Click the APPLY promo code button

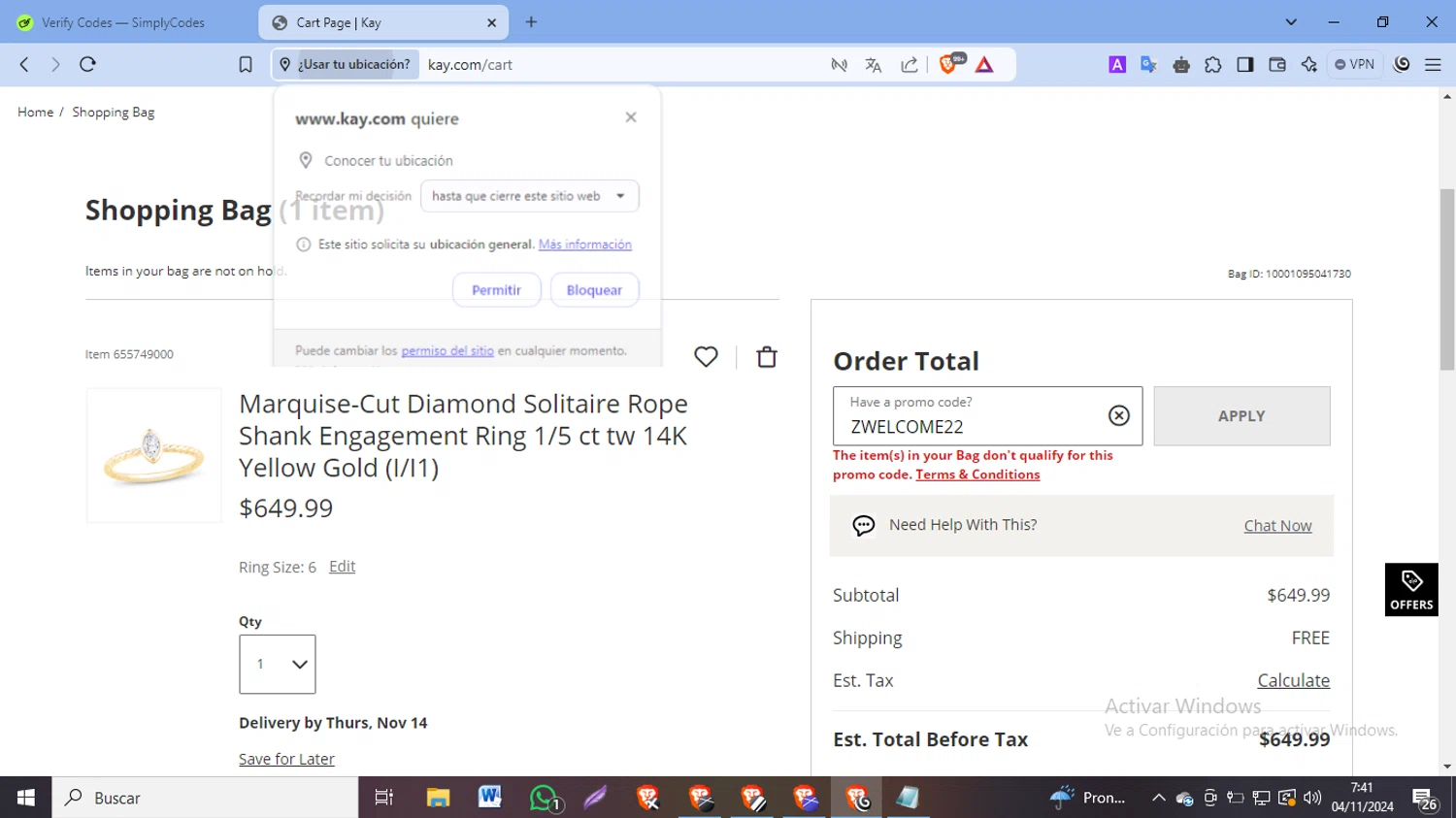click(x=1241, y=416)
